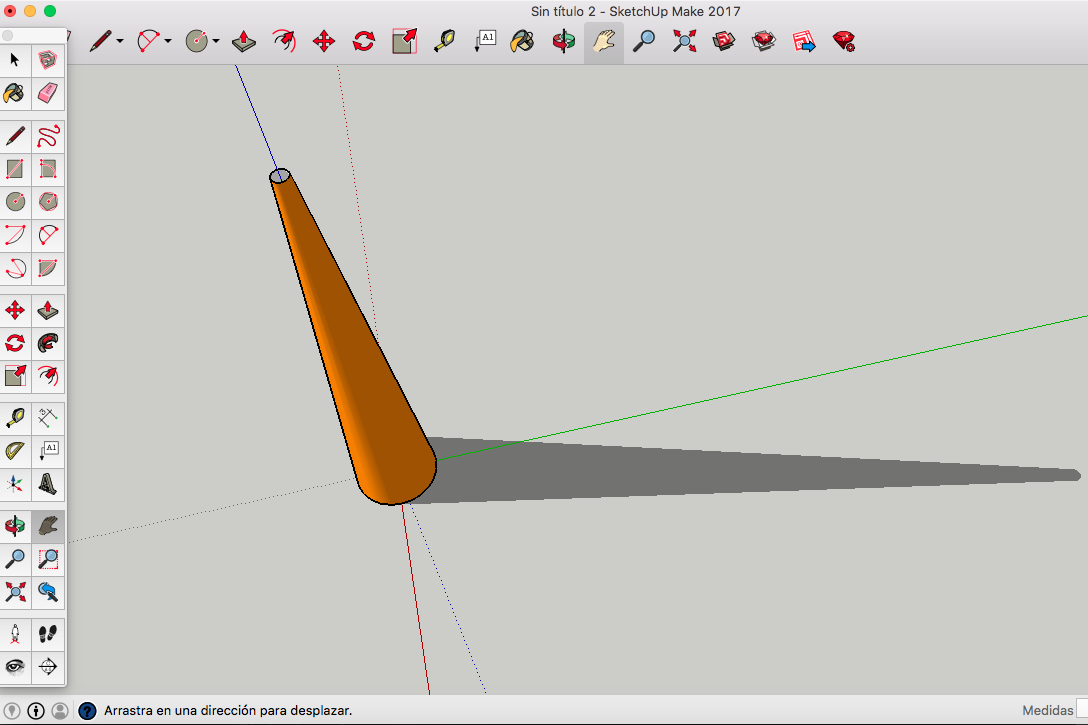Open the 3D Warehouse
1088x725 pixels.
tap(724, 41)
